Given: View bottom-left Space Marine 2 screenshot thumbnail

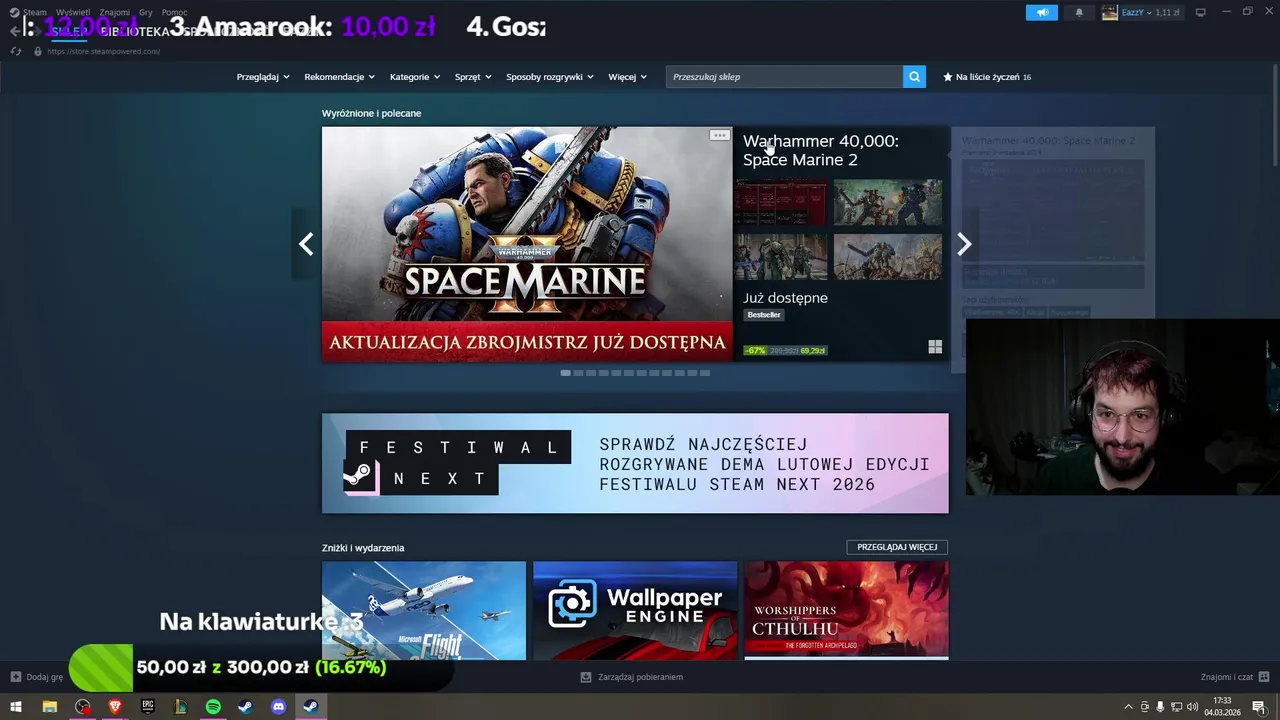Looking at the screenshot, I should pyautogui.click(x=781, y=257).
